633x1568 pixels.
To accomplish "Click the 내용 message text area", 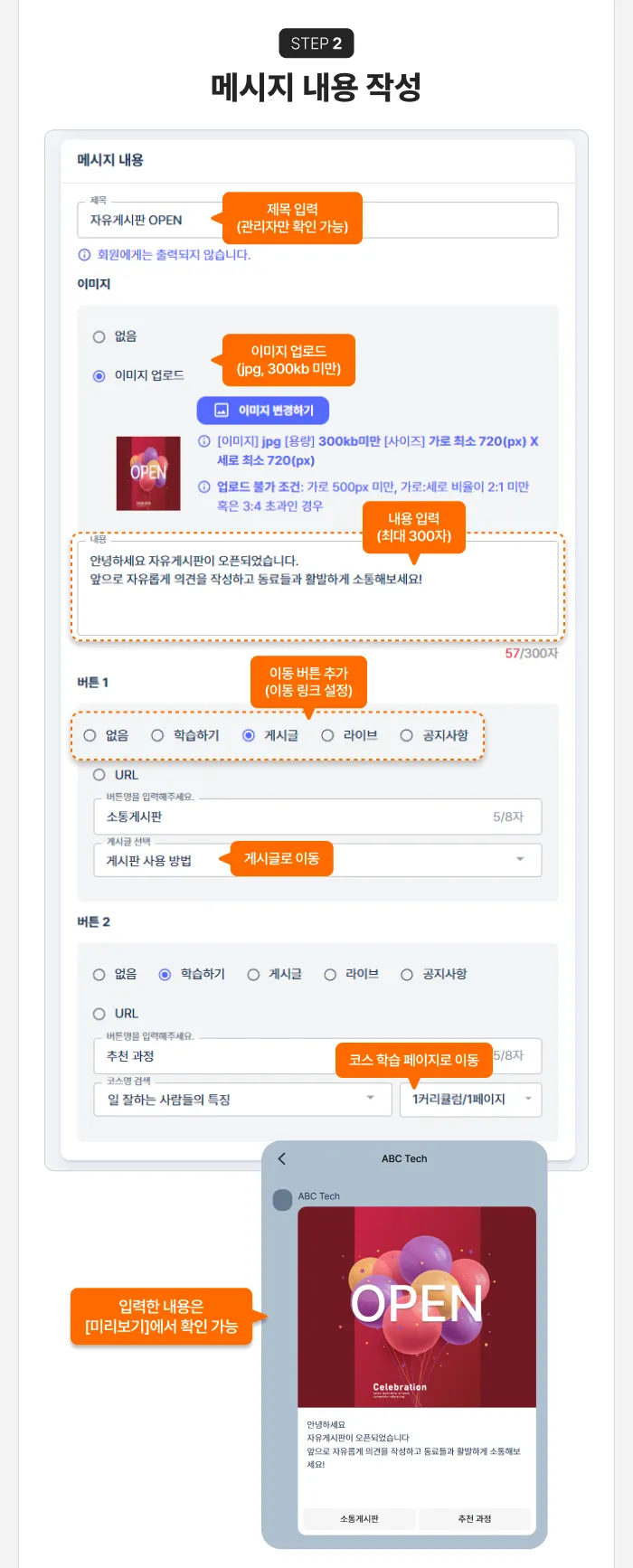I will click(x=317, y=588).
